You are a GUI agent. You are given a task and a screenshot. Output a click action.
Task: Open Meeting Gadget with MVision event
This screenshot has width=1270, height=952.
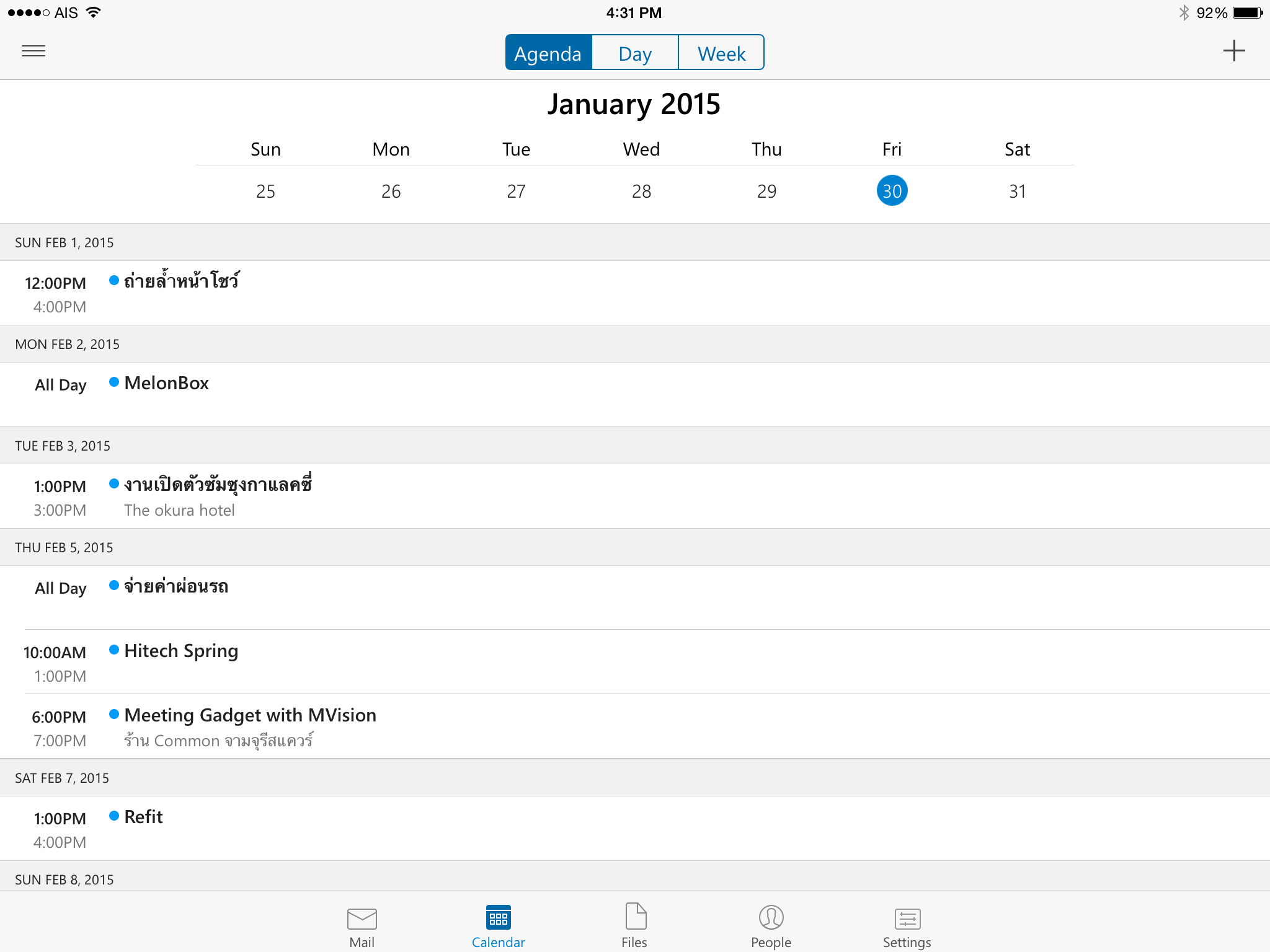tap(250, 716)
